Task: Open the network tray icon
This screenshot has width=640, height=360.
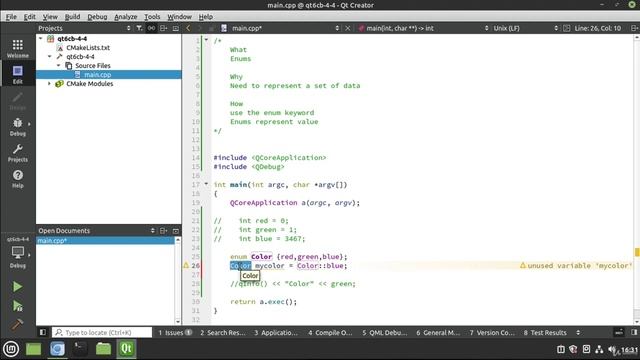Action: click(599, 349)
